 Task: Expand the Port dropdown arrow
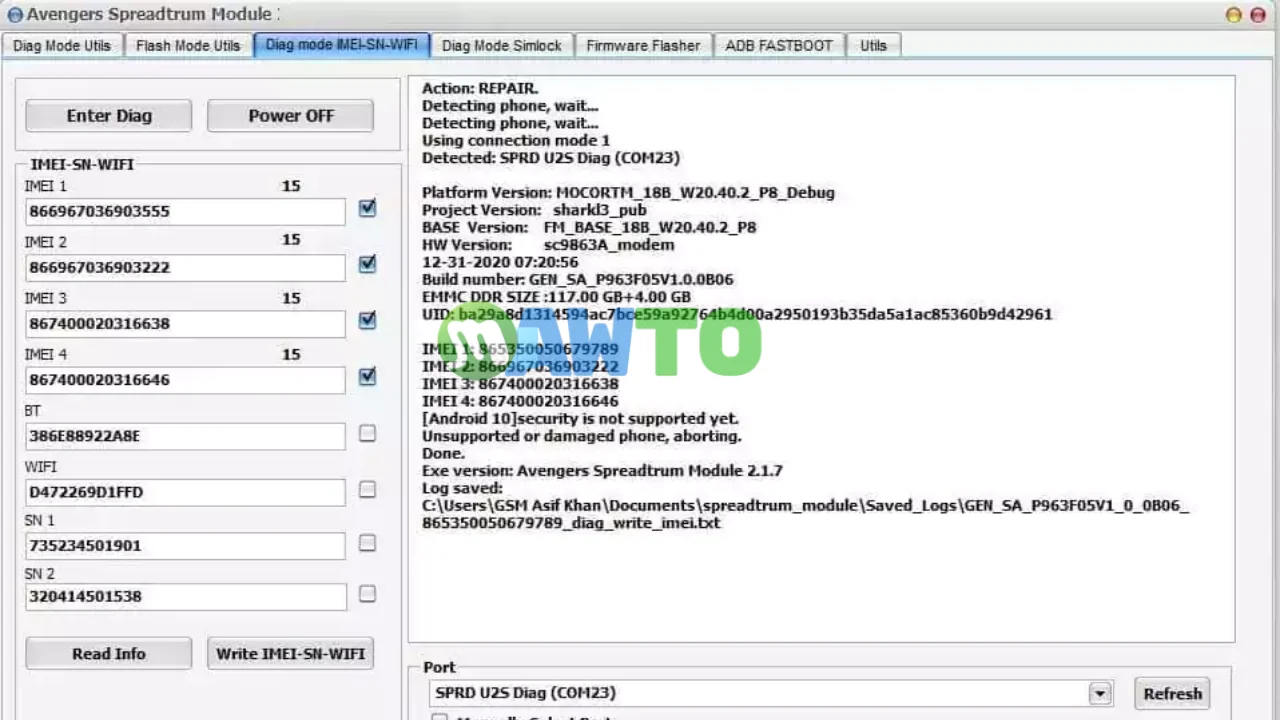pos(1101,693)
